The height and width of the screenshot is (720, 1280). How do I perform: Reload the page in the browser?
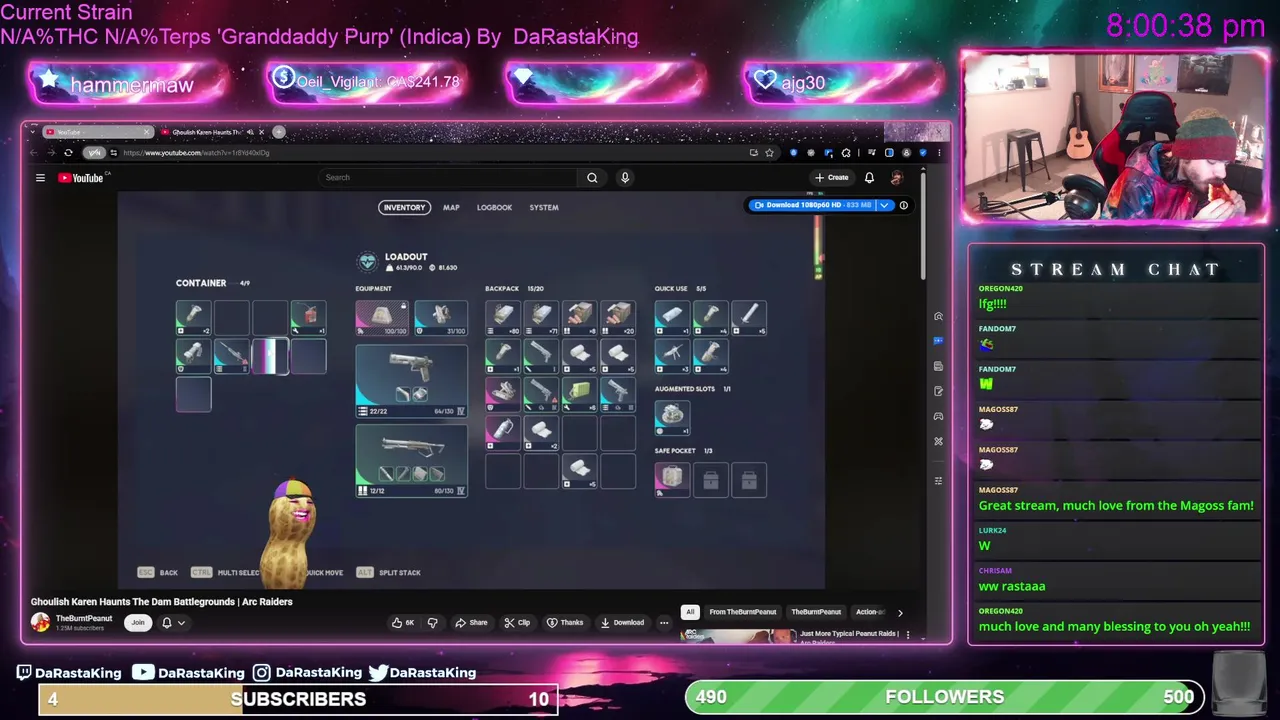point(68,153)
